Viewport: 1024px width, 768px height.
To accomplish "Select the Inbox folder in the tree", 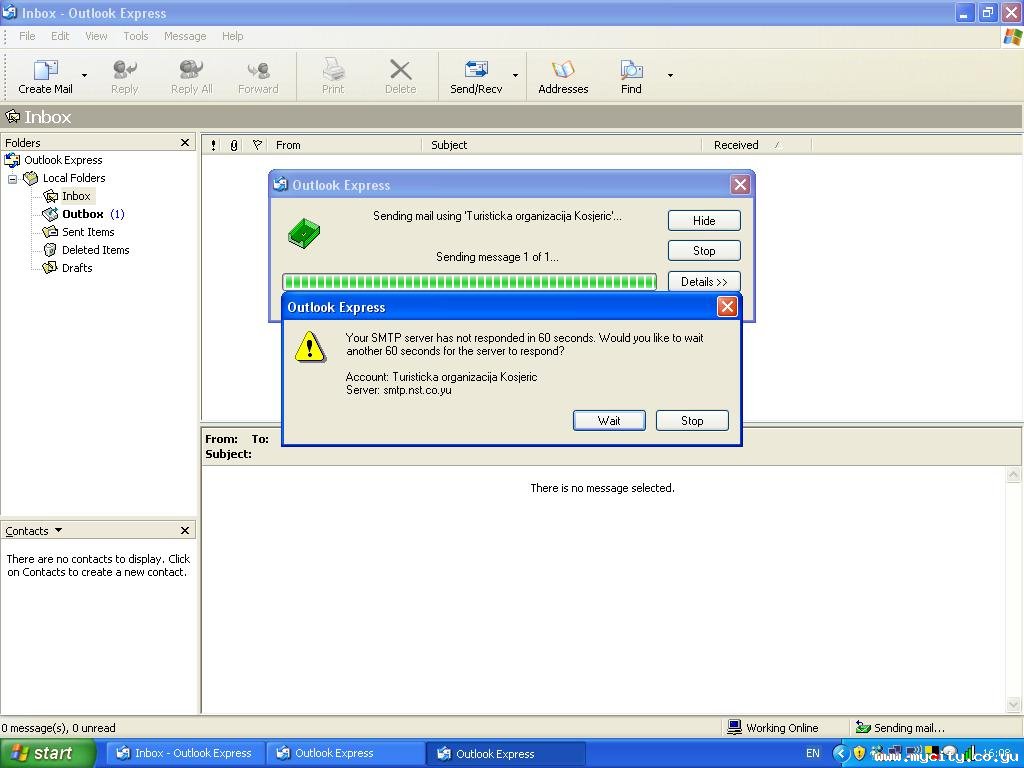I will coord(76,196).
